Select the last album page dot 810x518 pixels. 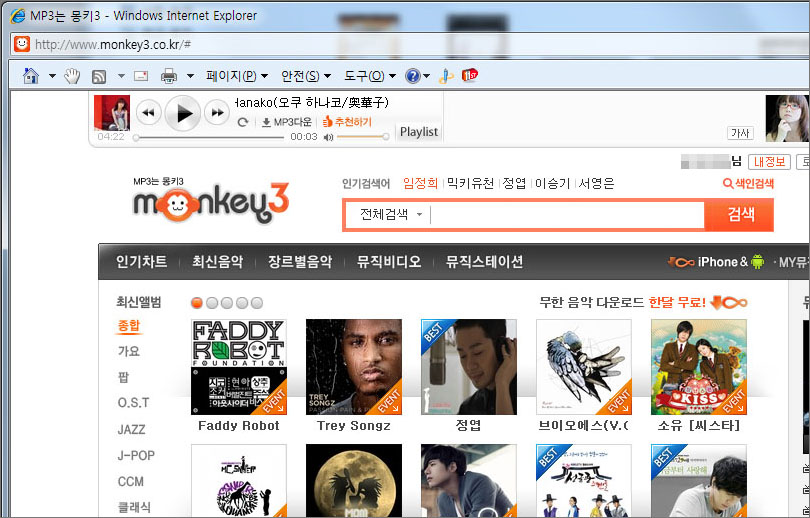(257, 303)
